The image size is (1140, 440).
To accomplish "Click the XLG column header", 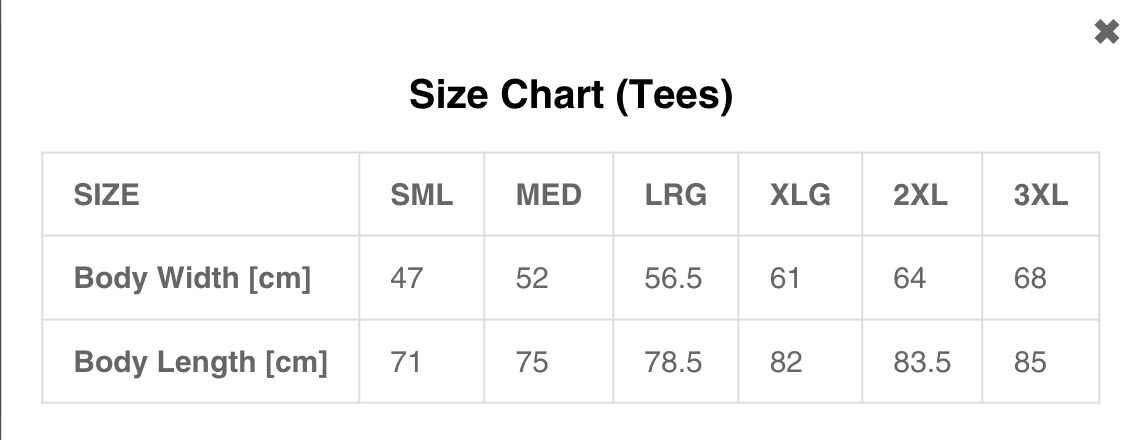I will (x=800, y=195).
